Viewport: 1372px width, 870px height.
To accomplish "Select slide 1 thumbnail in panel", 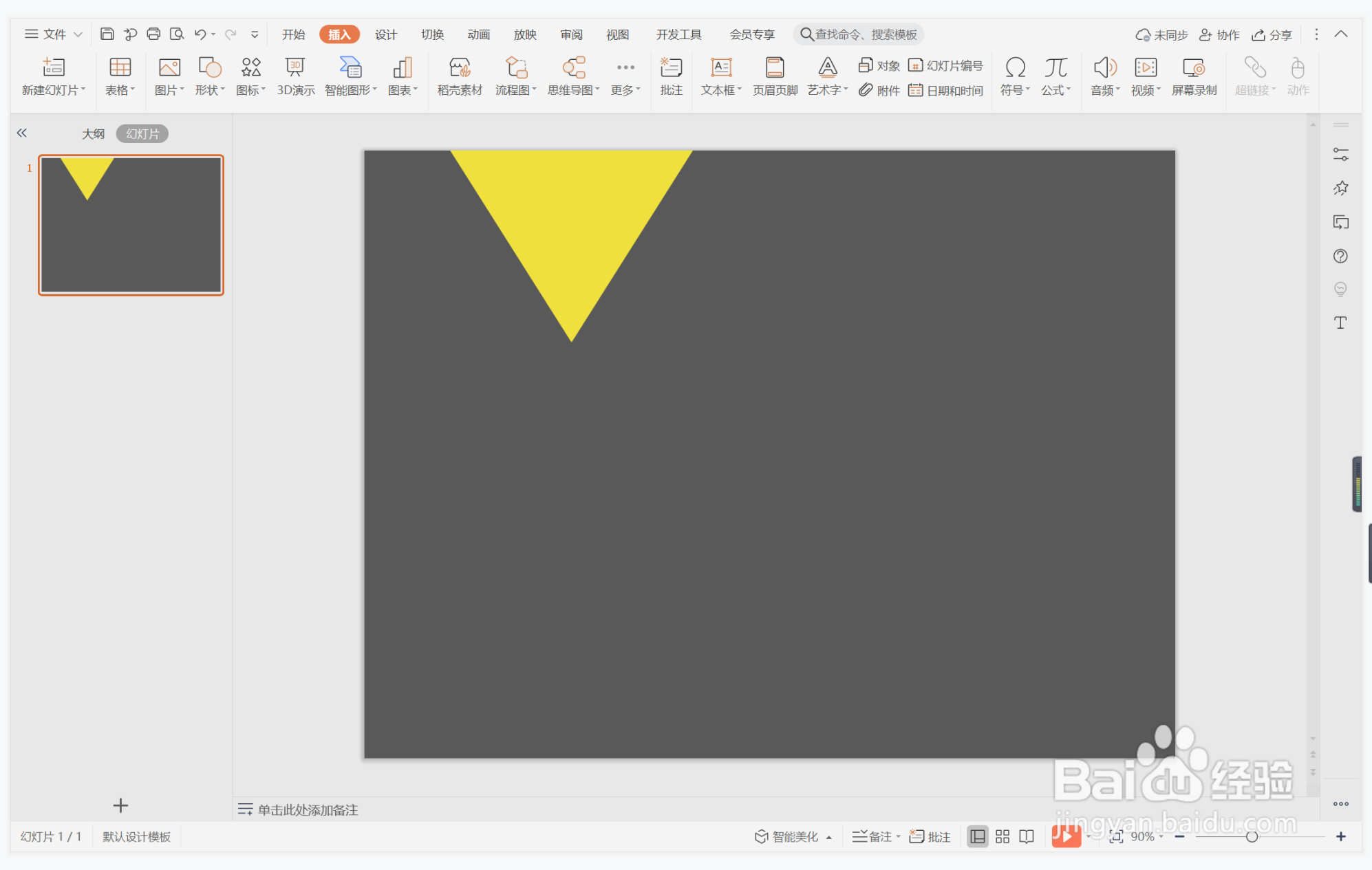I will [131, 225].
